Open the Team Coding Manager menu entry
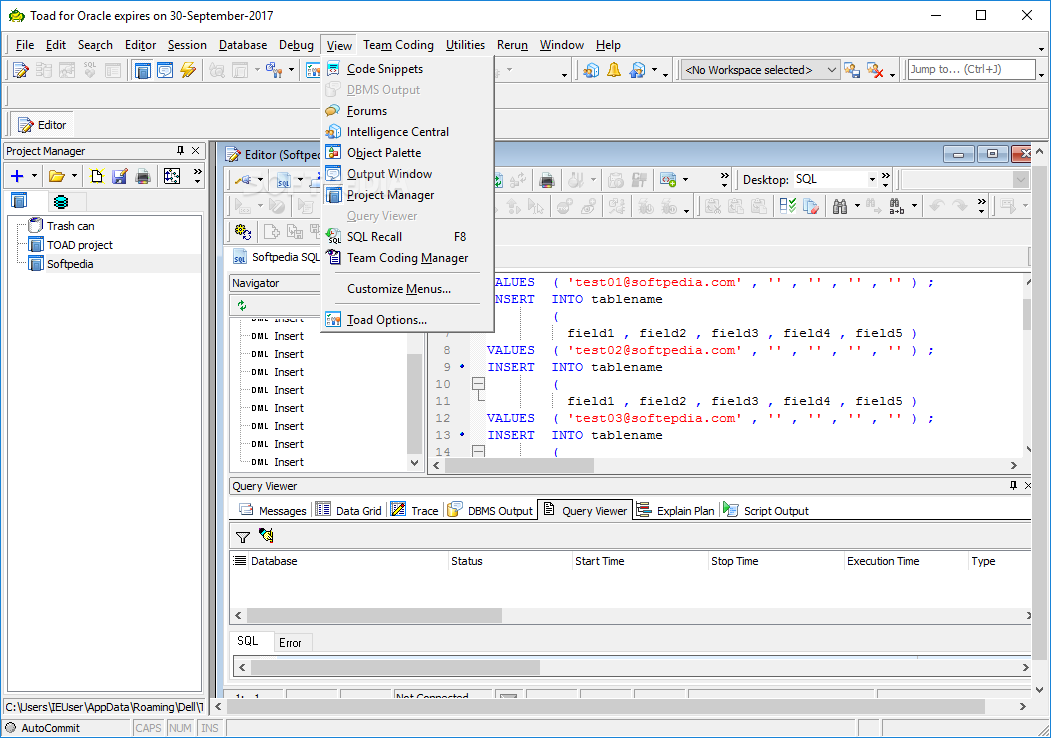This screenshot has height=738, width=1051. (408, 257)
